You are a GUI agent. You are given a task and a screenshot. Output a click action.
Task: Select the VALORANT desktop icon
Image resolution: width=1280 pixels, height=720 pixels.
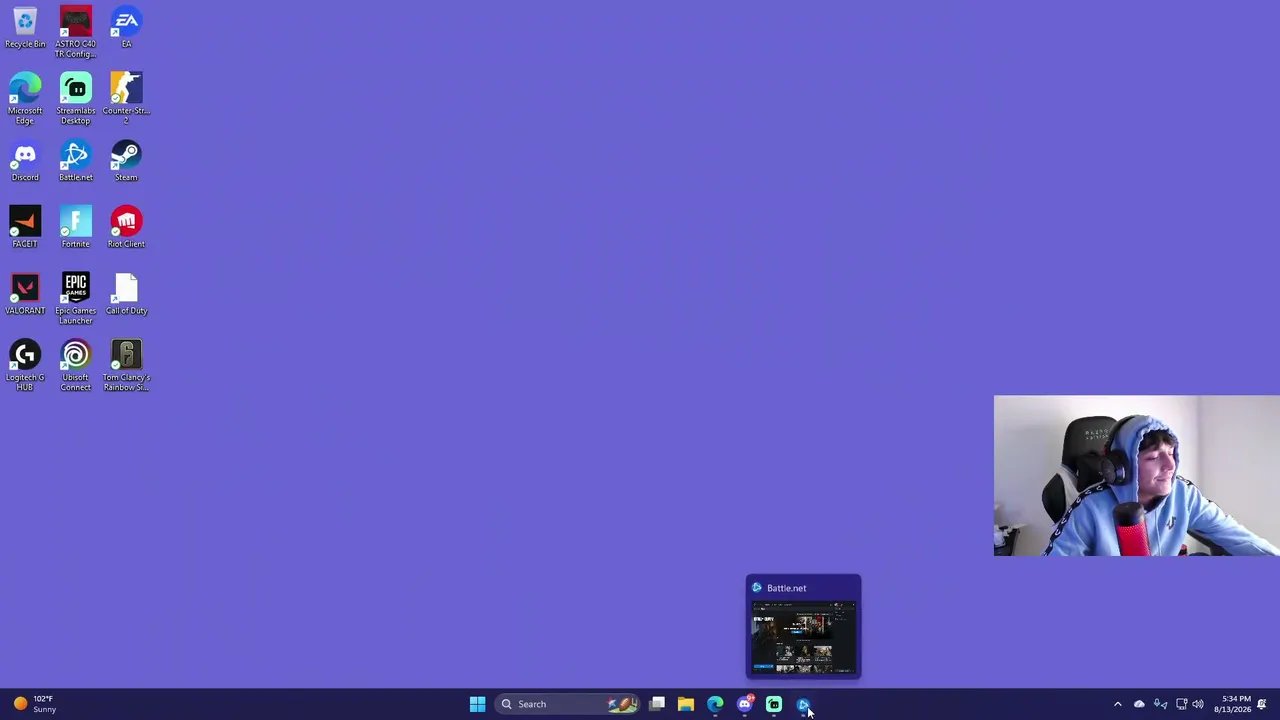[25, 294]
